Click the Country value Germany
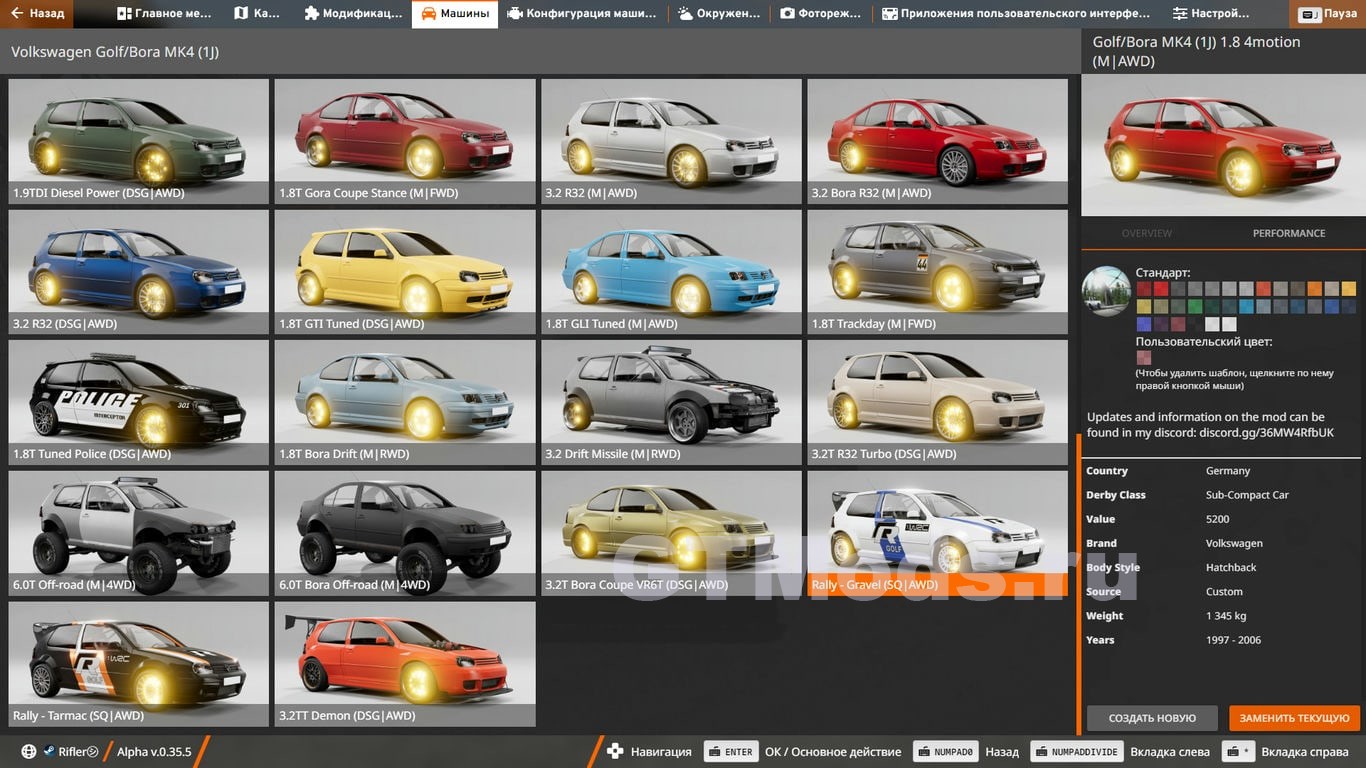The image size is (1366, 768). pyautogui.click(x=1228, y=471)
